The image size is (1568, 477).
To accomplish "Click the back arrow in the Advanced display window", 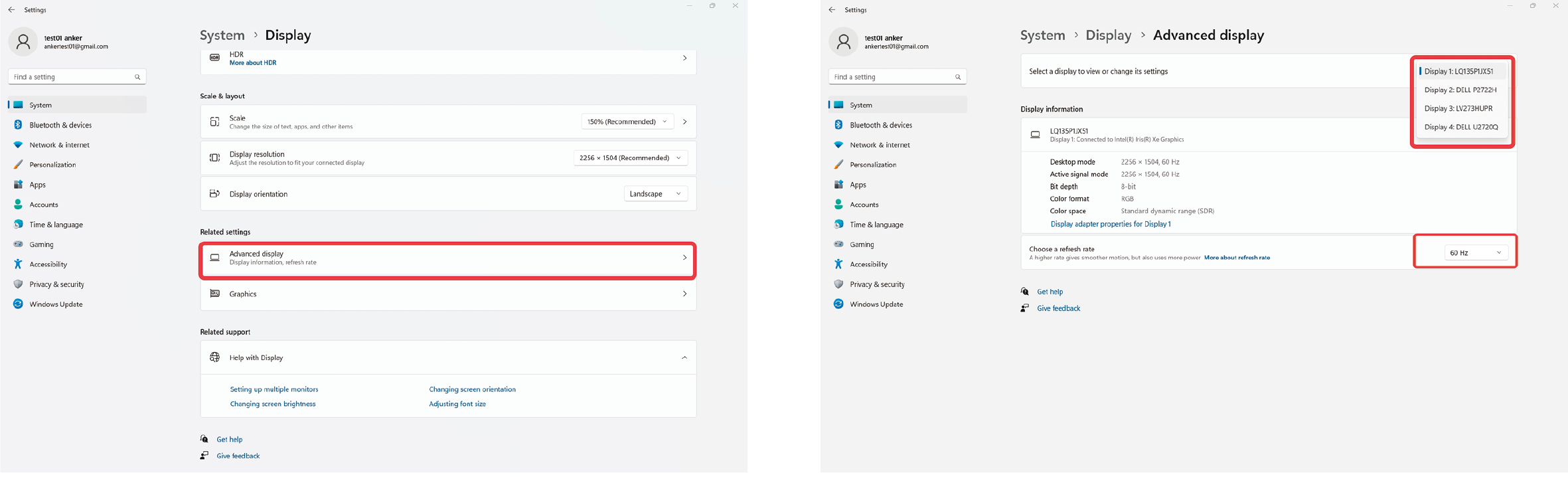I will point(832,10).
